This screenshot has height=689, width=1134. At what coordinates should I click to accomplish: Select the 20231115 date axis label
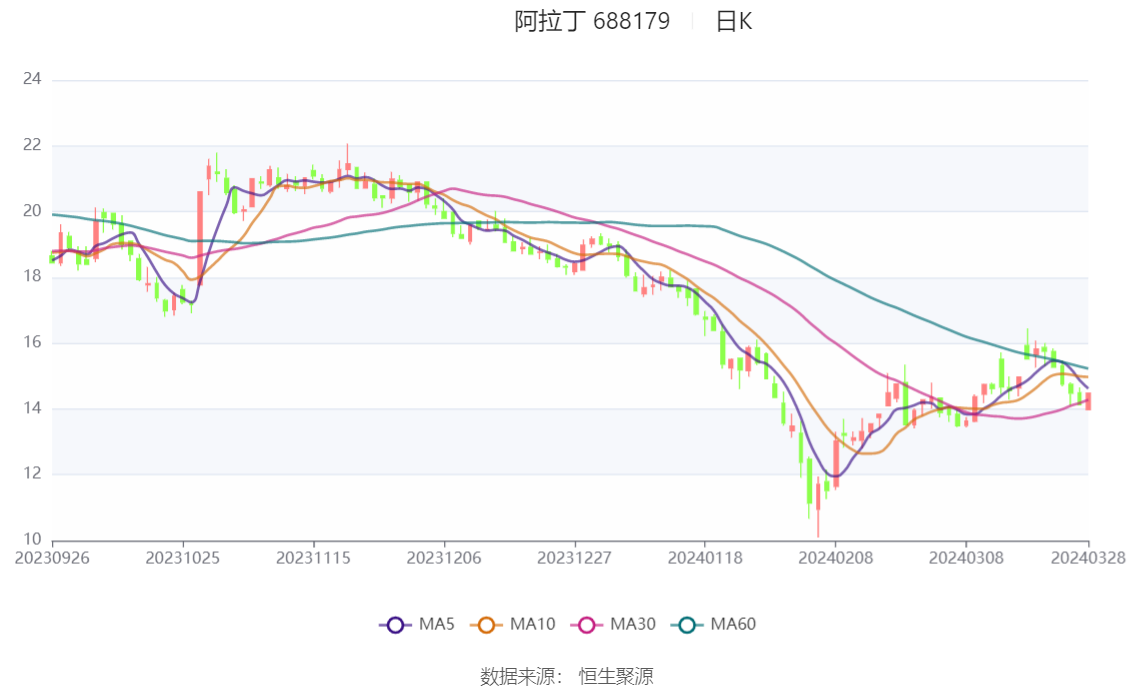point(313,558)
